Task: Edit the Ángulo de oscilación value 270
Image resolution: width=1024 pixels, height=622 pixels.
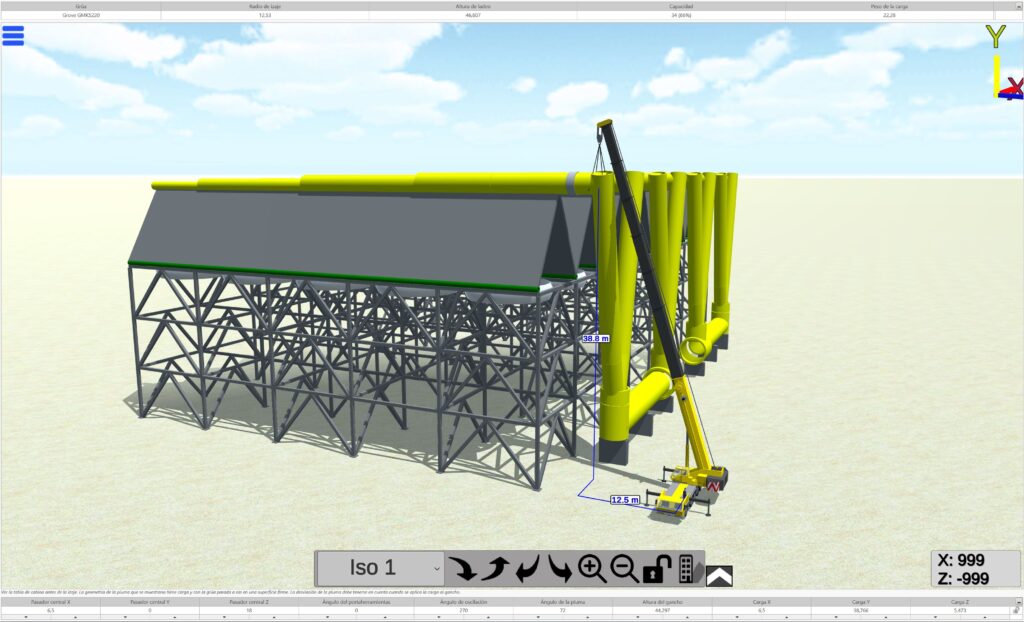Action: tap(464, 610)
